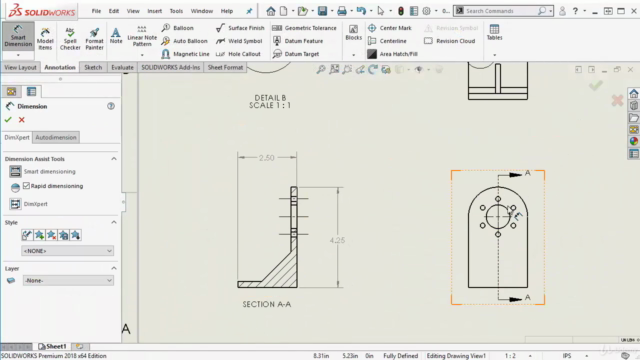The height and width of the screenshot is (360, 640).
Task: Click the Save icon in top toolbar
Action: click(322, 11)
